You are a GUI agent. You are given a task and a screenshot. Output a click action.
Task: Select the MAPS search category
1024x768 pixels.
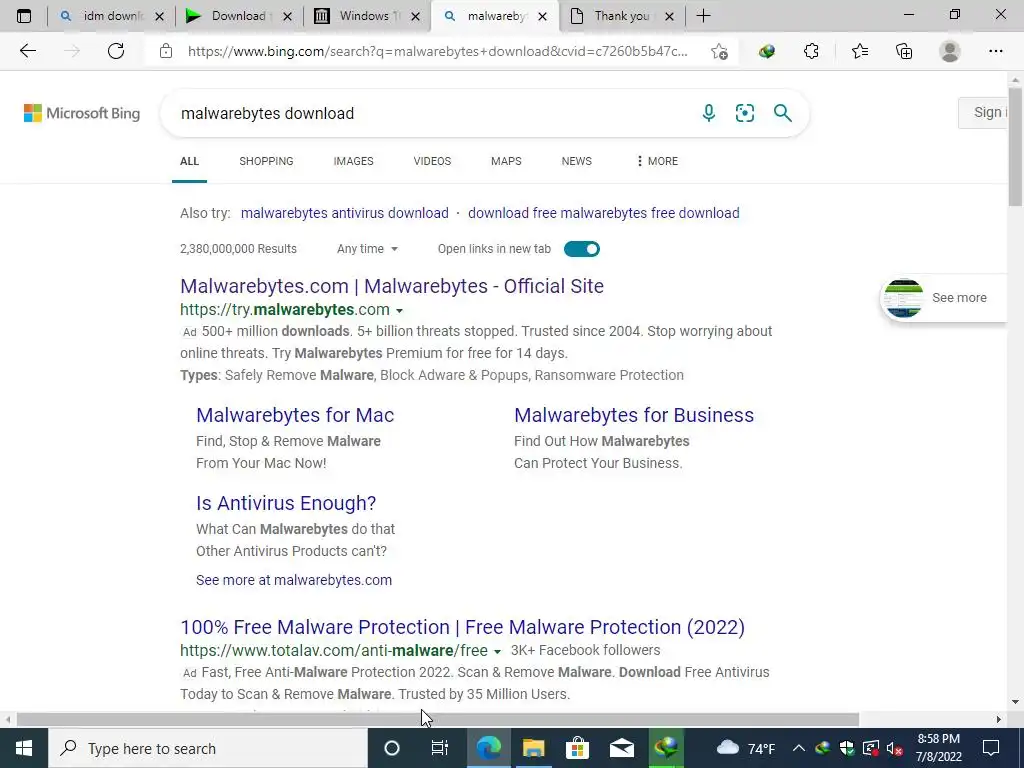click(506, 161)
